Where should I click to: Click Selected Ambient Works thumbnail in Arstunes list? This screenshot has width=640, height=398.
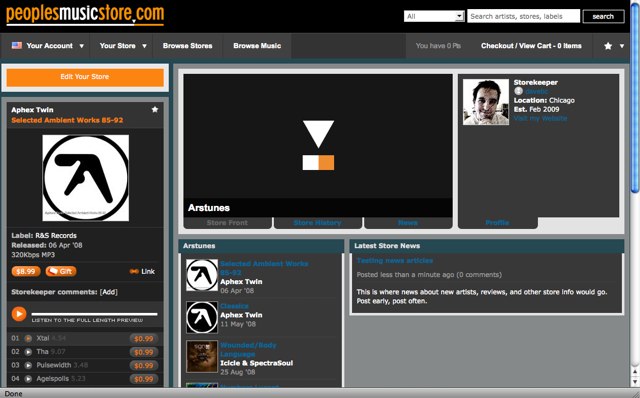202,275
